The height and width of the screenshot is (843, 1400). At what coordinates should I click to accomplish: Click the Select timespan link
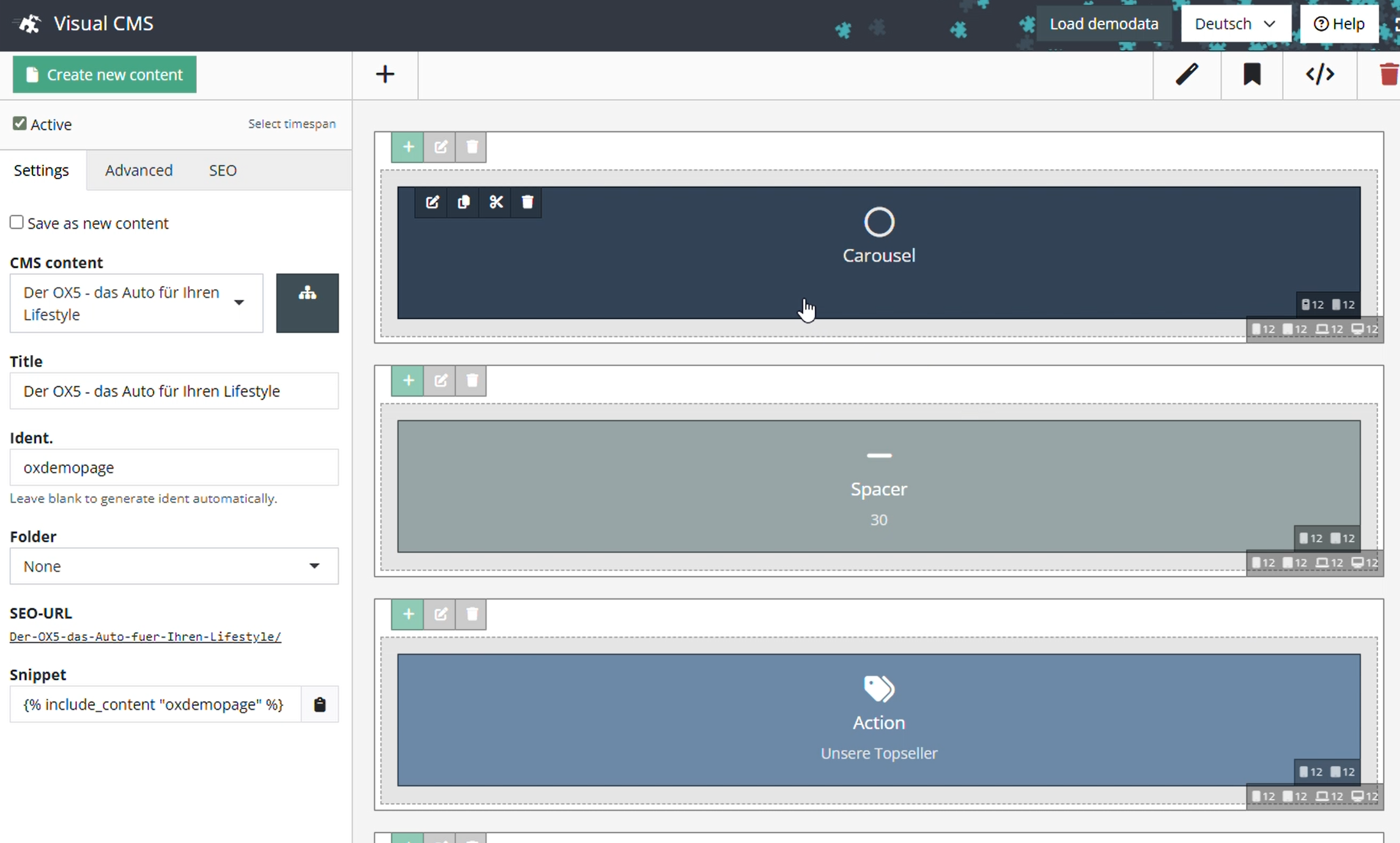tap(292, 124)
